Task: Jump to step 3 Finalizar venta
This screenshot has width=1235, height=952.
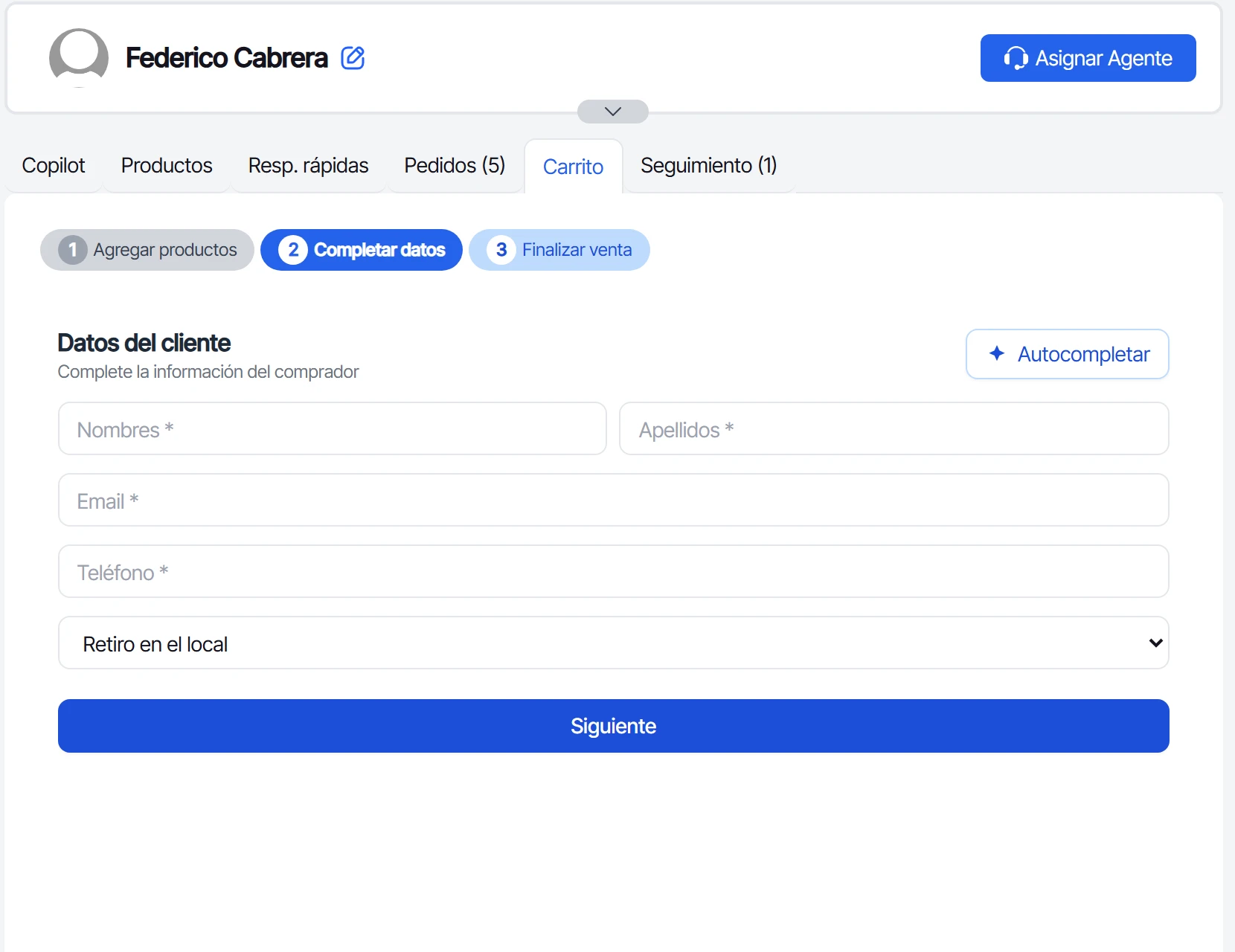Action: (x=559, y=250)
